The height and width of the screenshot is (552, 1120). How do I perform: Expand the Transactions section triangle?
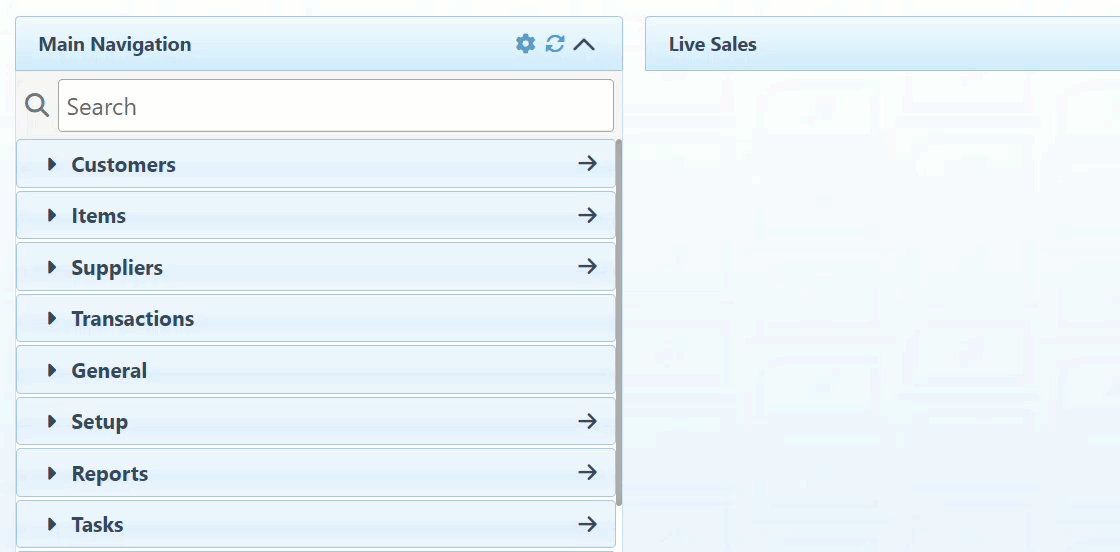[52, 319]
